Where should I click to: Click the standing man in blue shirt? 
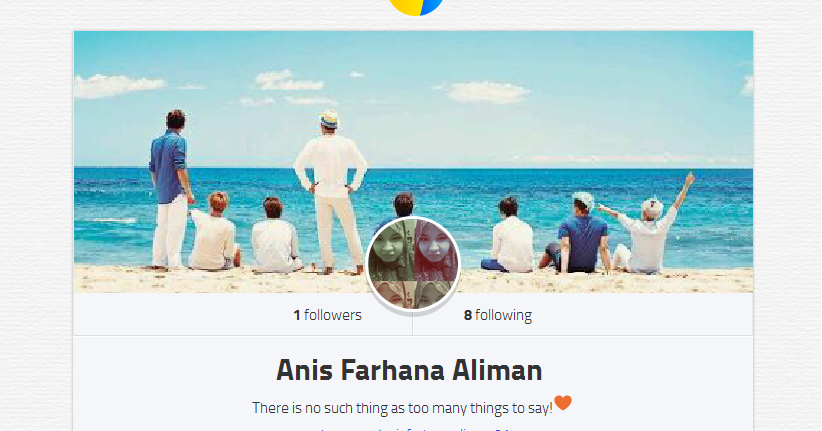click(171, 189)
